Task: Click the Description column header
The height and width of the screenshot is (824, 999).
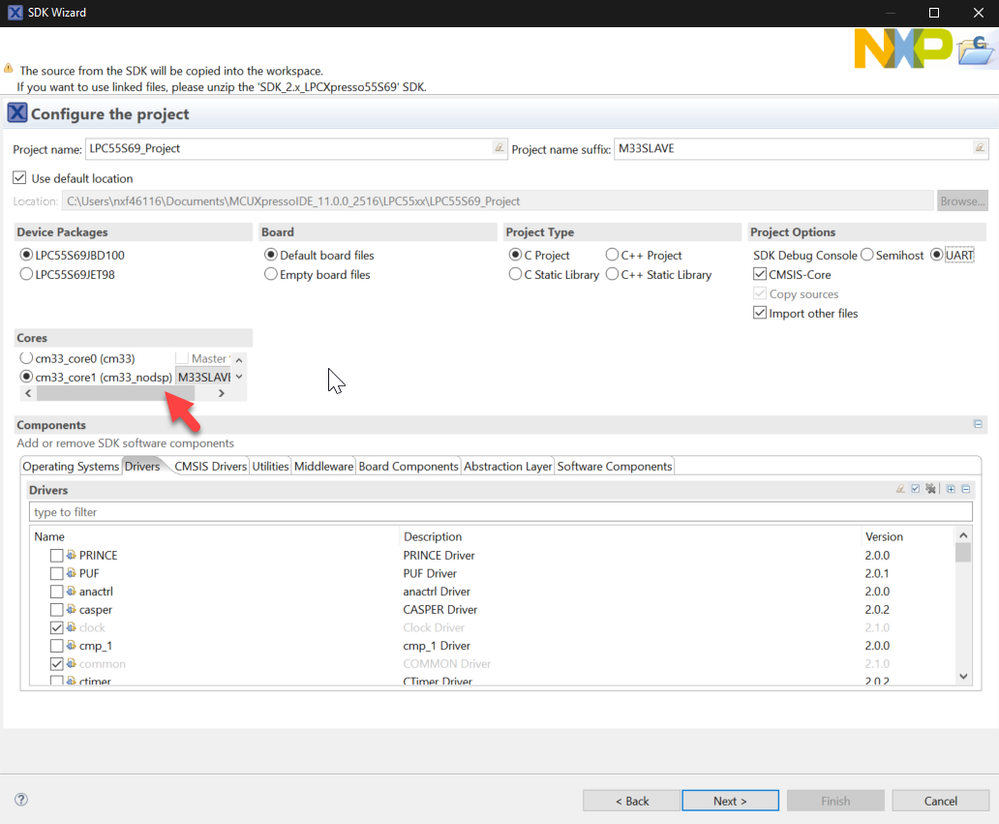Action: coord(630,536)
